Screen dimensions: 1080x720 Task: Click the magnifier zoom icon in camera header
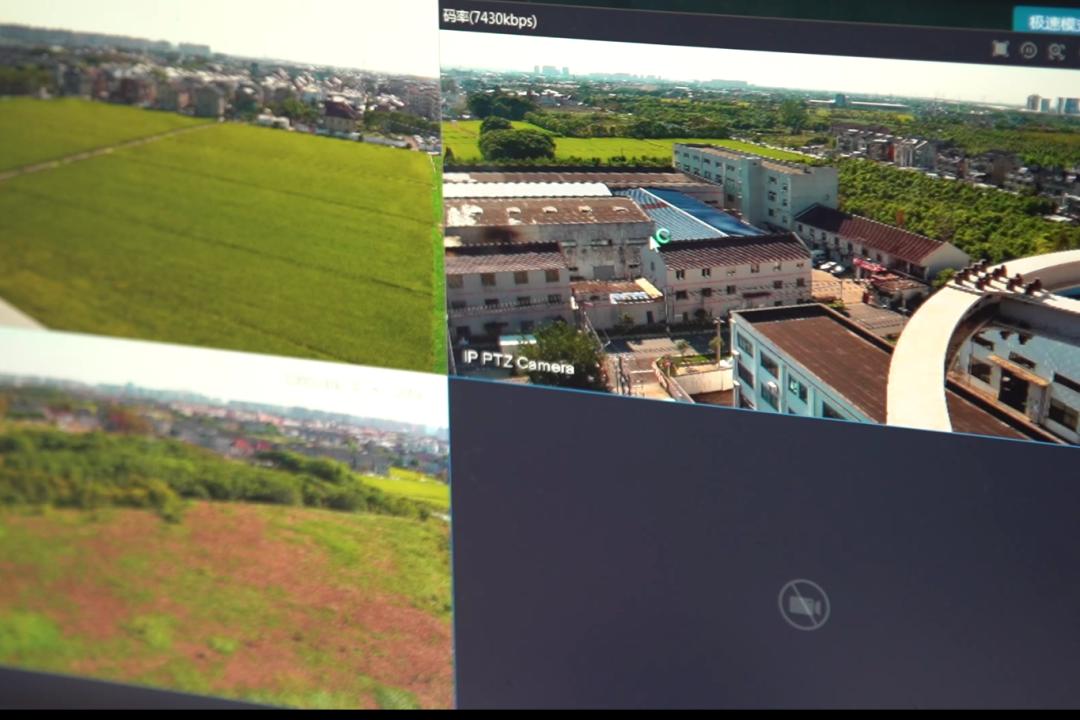tap(1056, 52)
